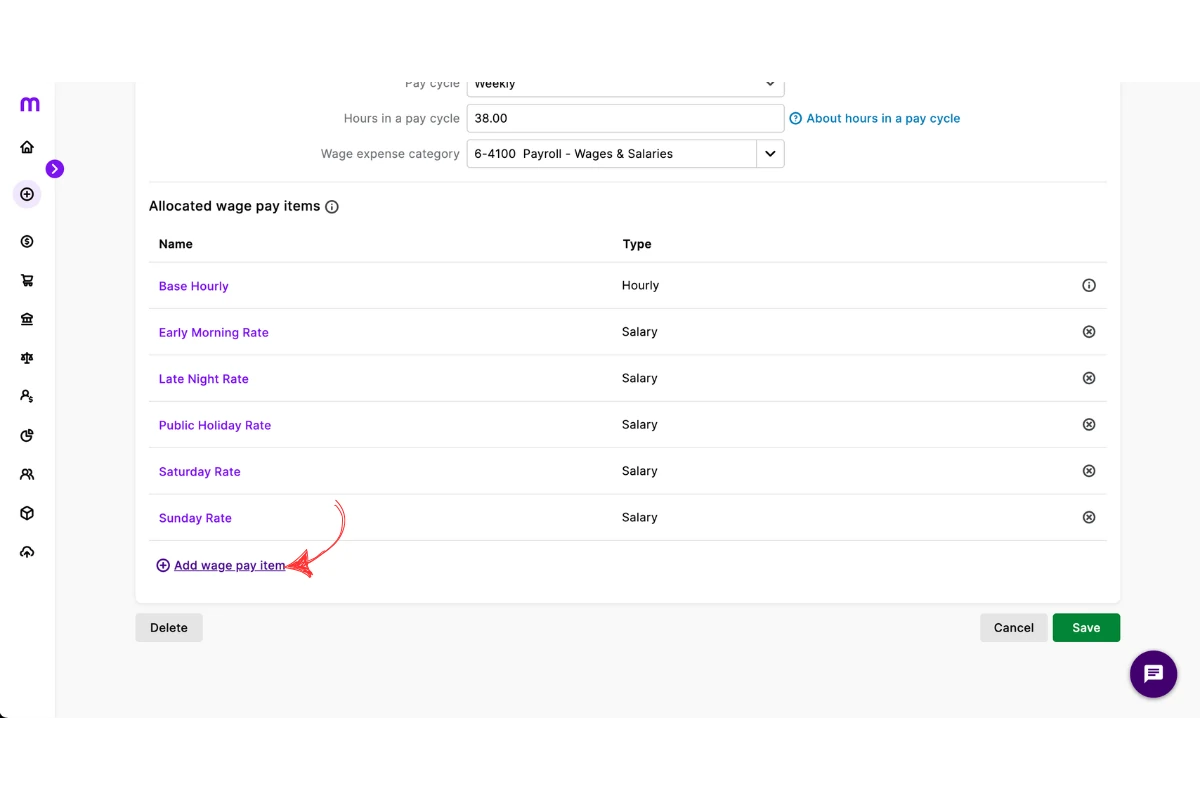Viewport: 1200px width, 800px height.
Task: Open the chat support bubble
Action: [x=1153, y=674]
